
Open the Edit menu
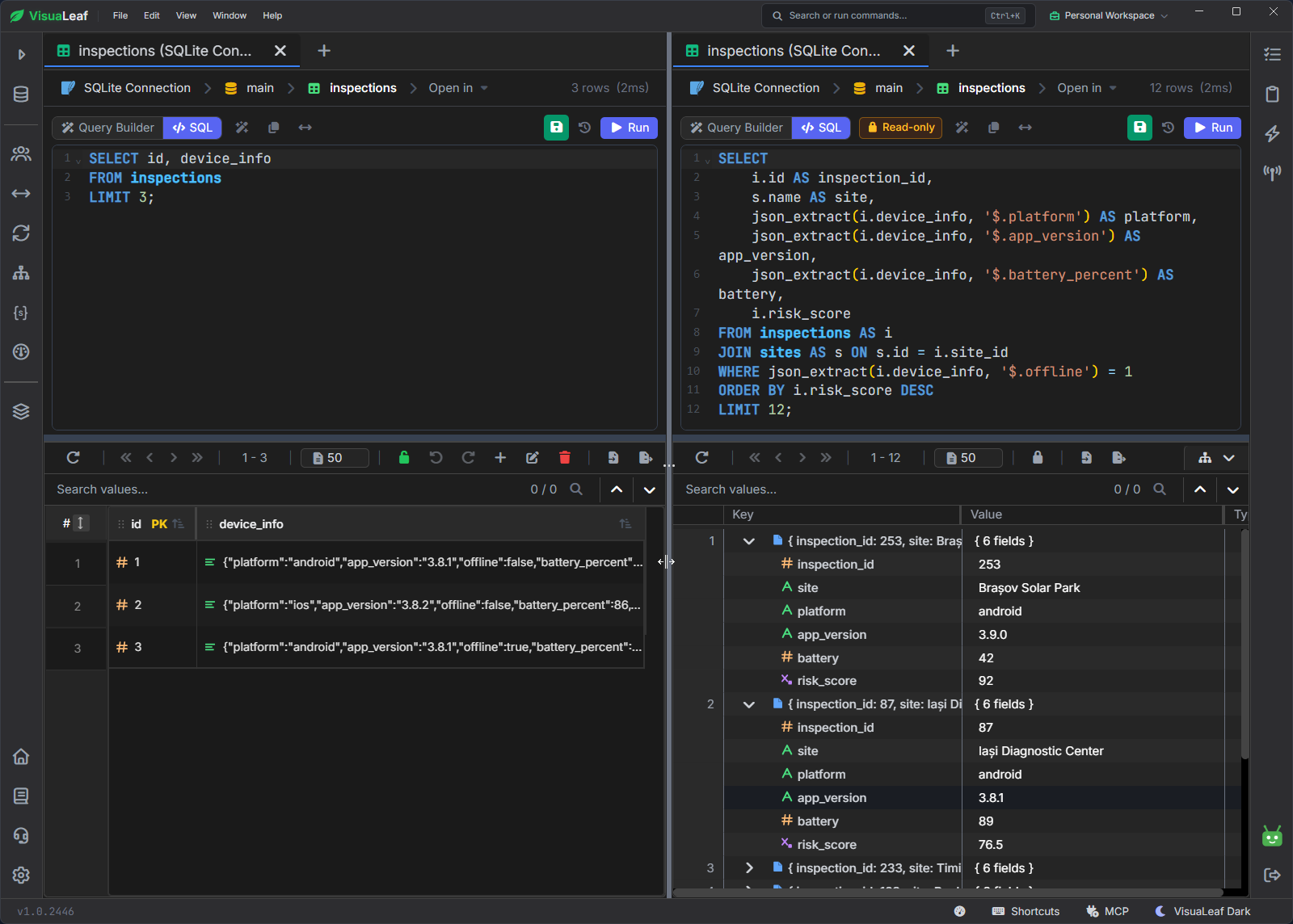click(x=152, y=15)
